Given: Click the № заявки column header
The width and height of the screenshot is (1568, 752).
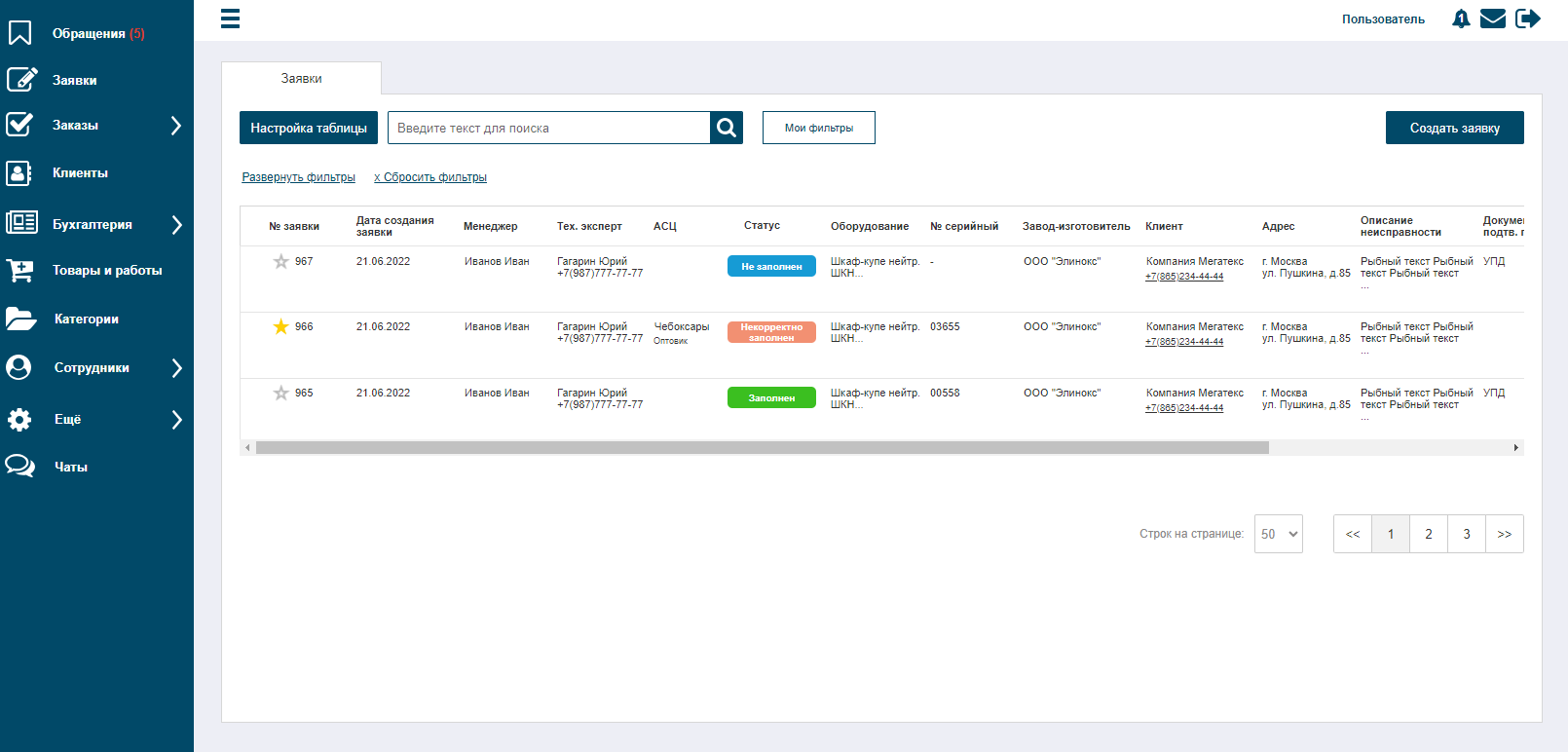Looking at the screenshot, I should point(294,226).
